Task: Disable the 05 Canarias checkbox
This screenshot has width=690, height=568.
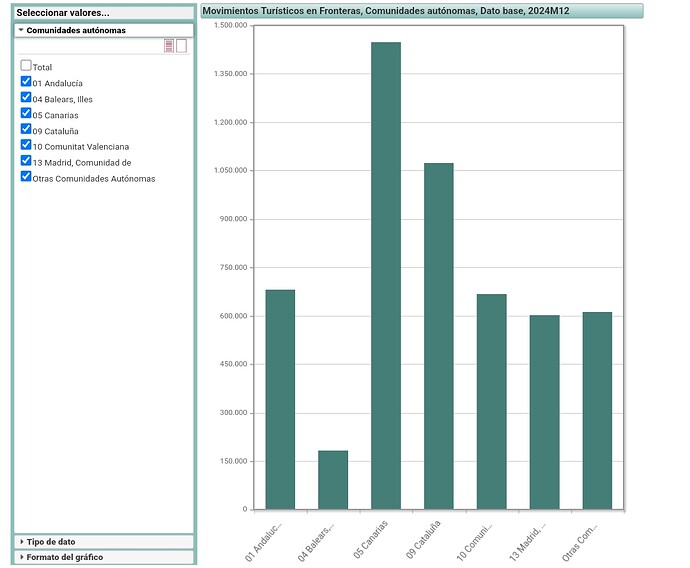Action: tap(26, 114)
